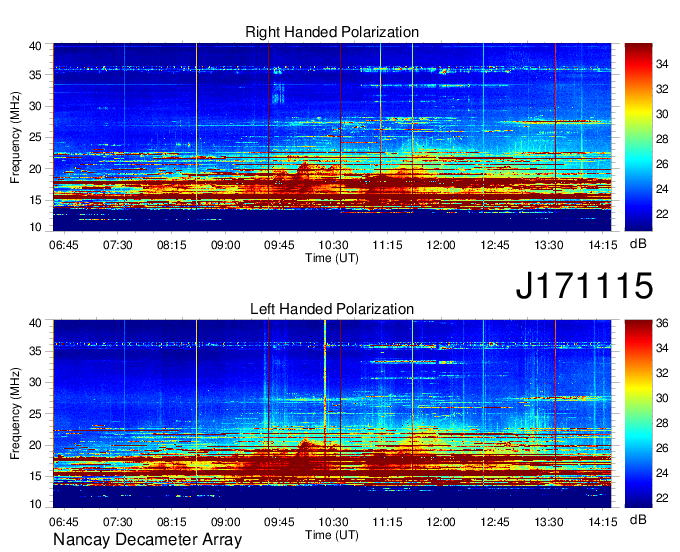Viewport: 680px width, 552px height.
Task: Click the "22" value on the Right Handed colorbar
Action: [x=662, y=214]
